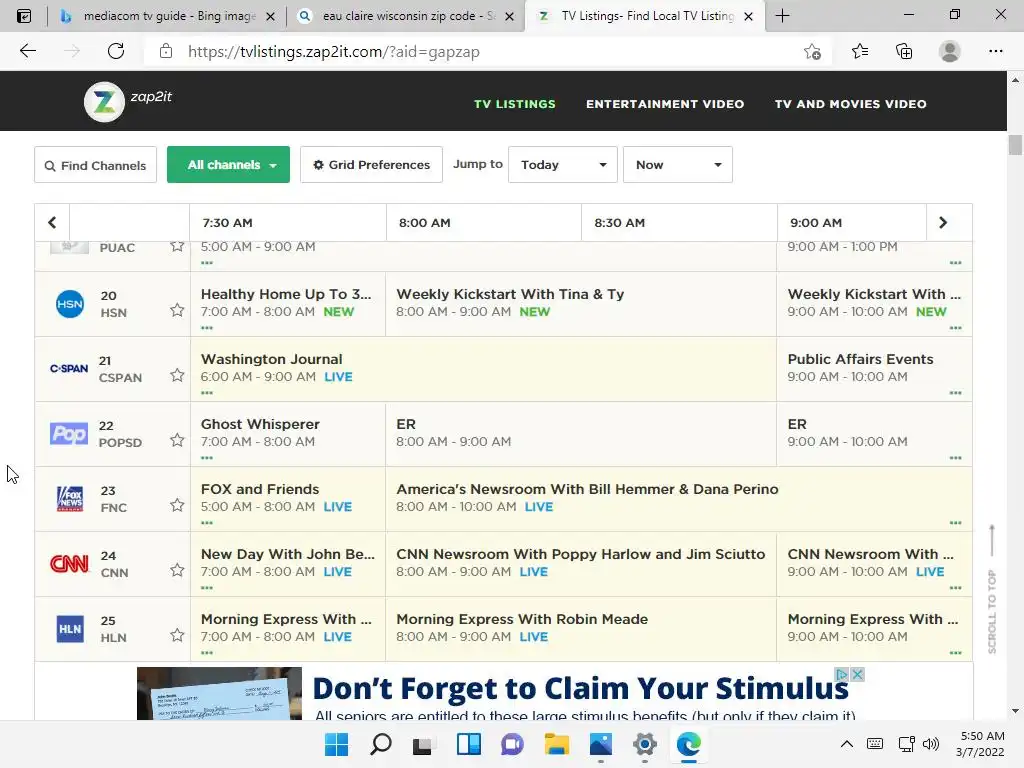
Task: Open Grid Preferences
Action: tap(371, 165)
